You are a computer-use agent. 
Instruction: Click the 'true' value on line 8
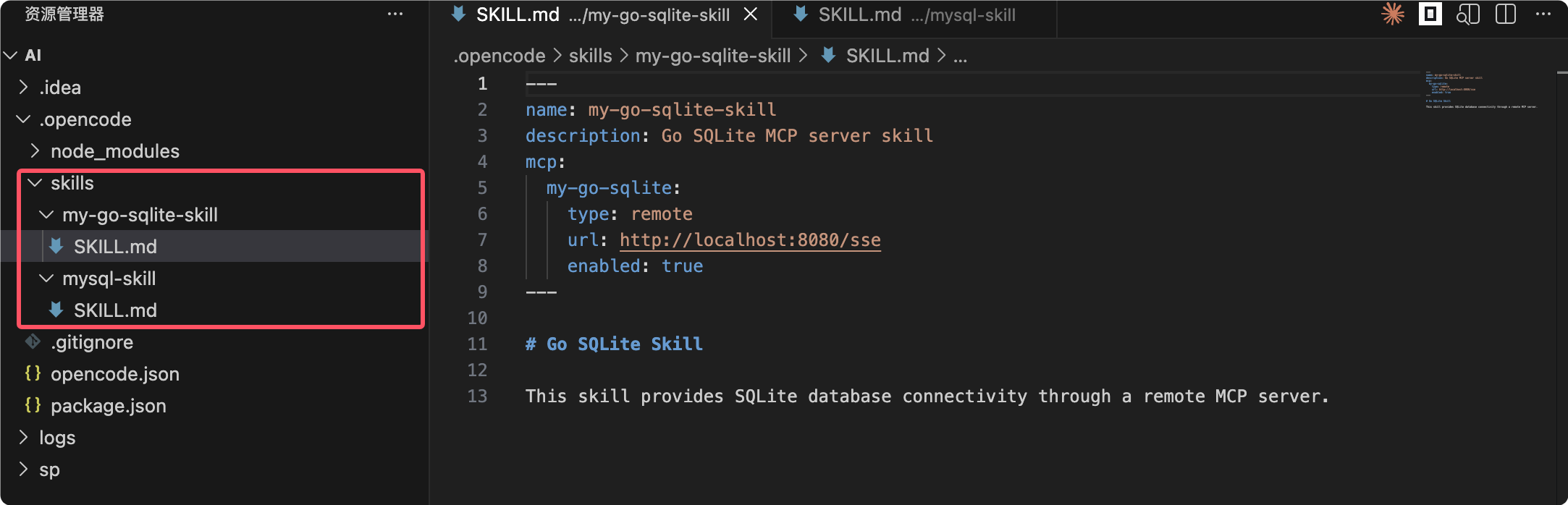[x=682, y=266]
